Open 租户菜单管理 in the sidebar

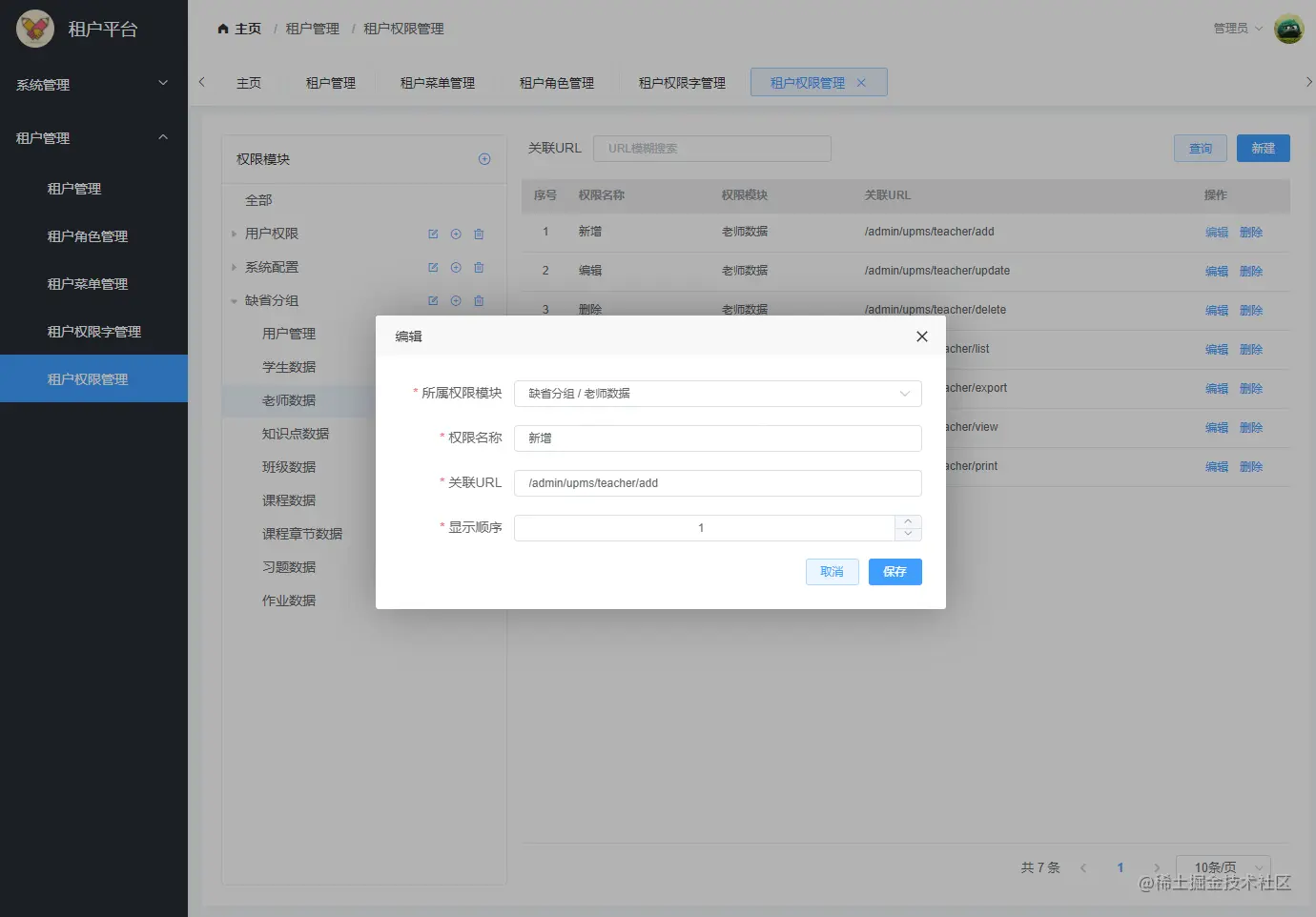pos(93,284)
